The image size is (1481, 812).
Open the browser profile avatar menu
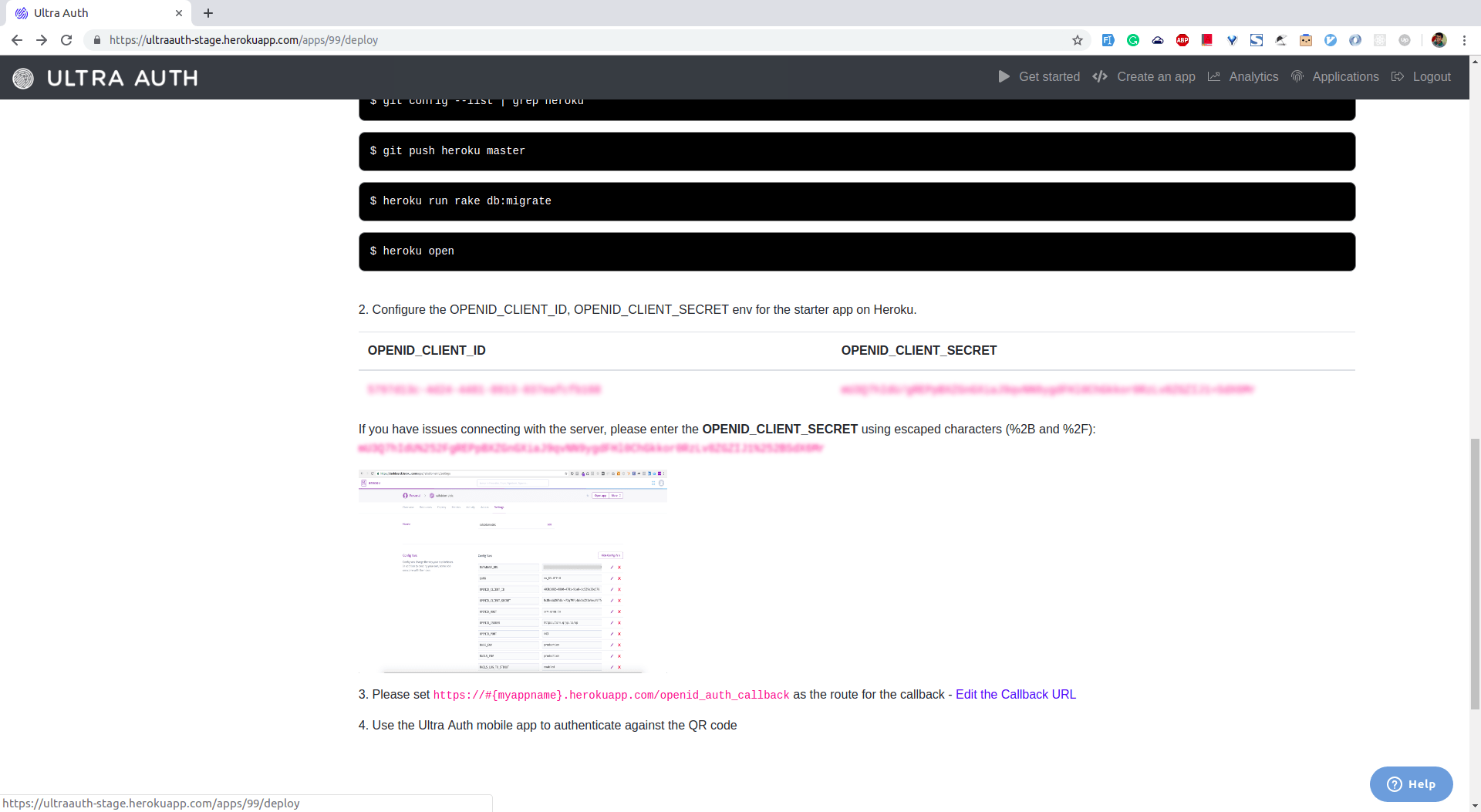[x=1439, y=40]
